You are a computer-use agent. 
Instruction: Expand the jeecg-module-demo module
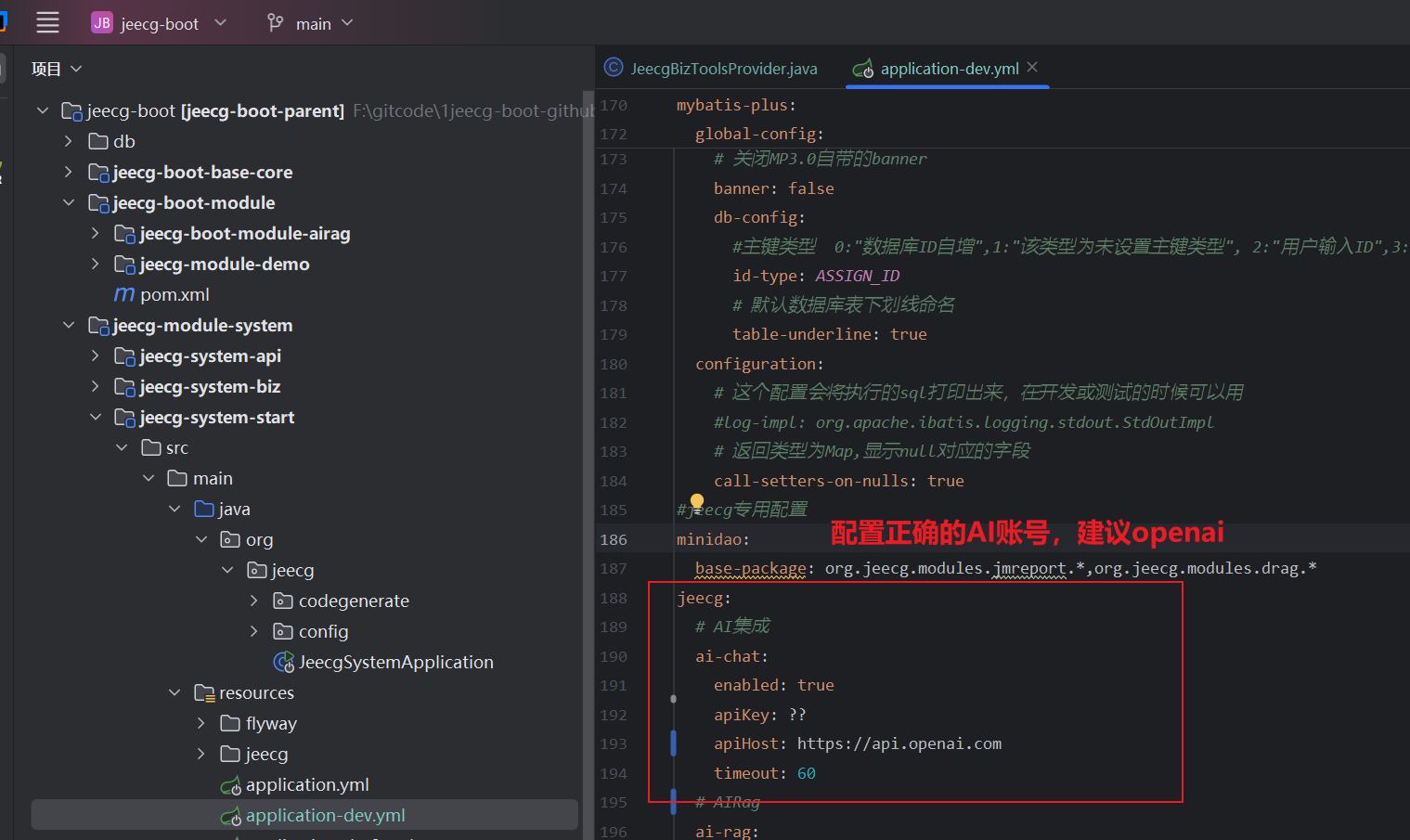pos(95,264)
